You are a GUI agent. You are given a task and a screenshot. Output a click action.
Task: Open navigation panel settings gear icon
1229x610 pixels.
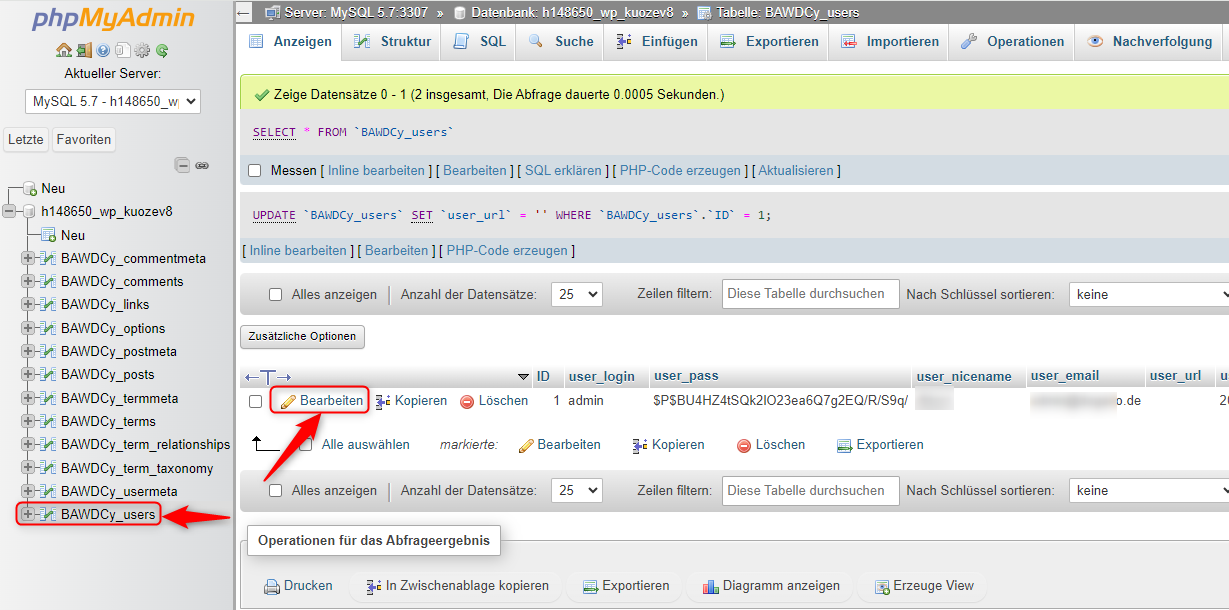[x=141, y=50]
